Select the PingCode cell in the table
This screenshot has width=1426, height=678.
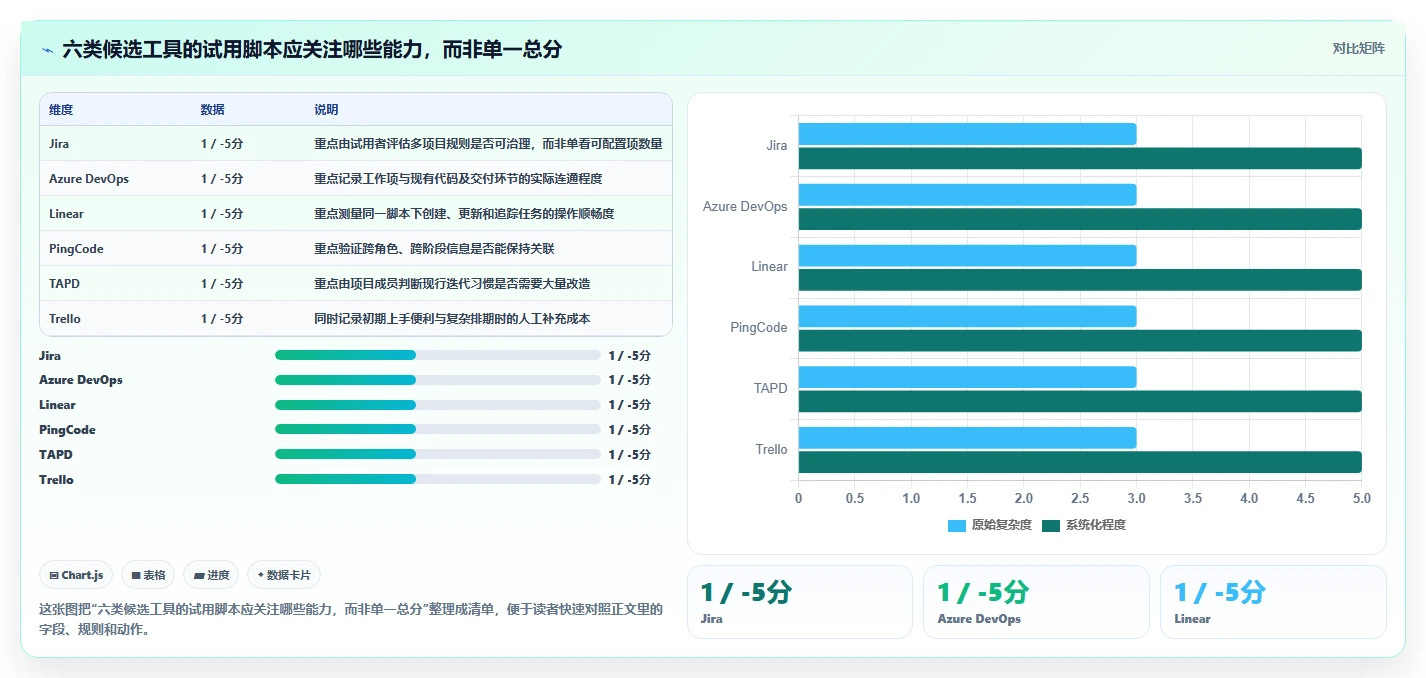click(76, 249)
